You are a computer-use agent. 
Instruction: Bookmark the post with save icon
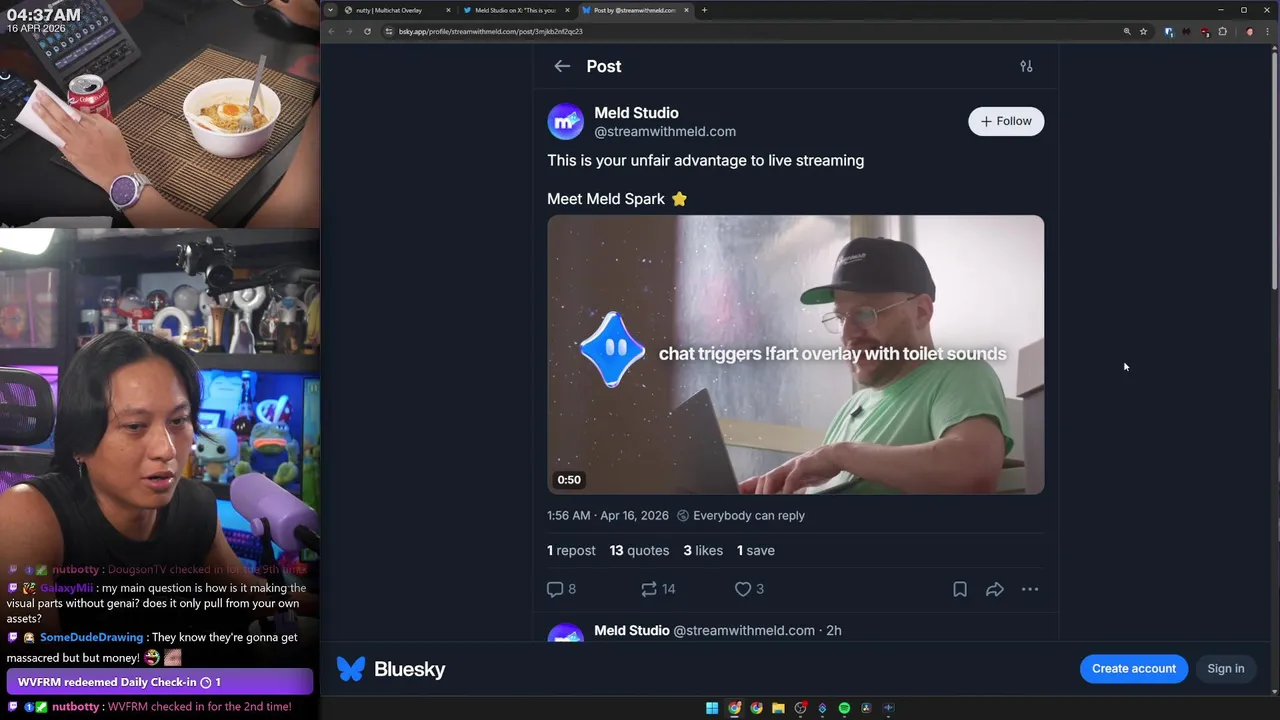960,589
